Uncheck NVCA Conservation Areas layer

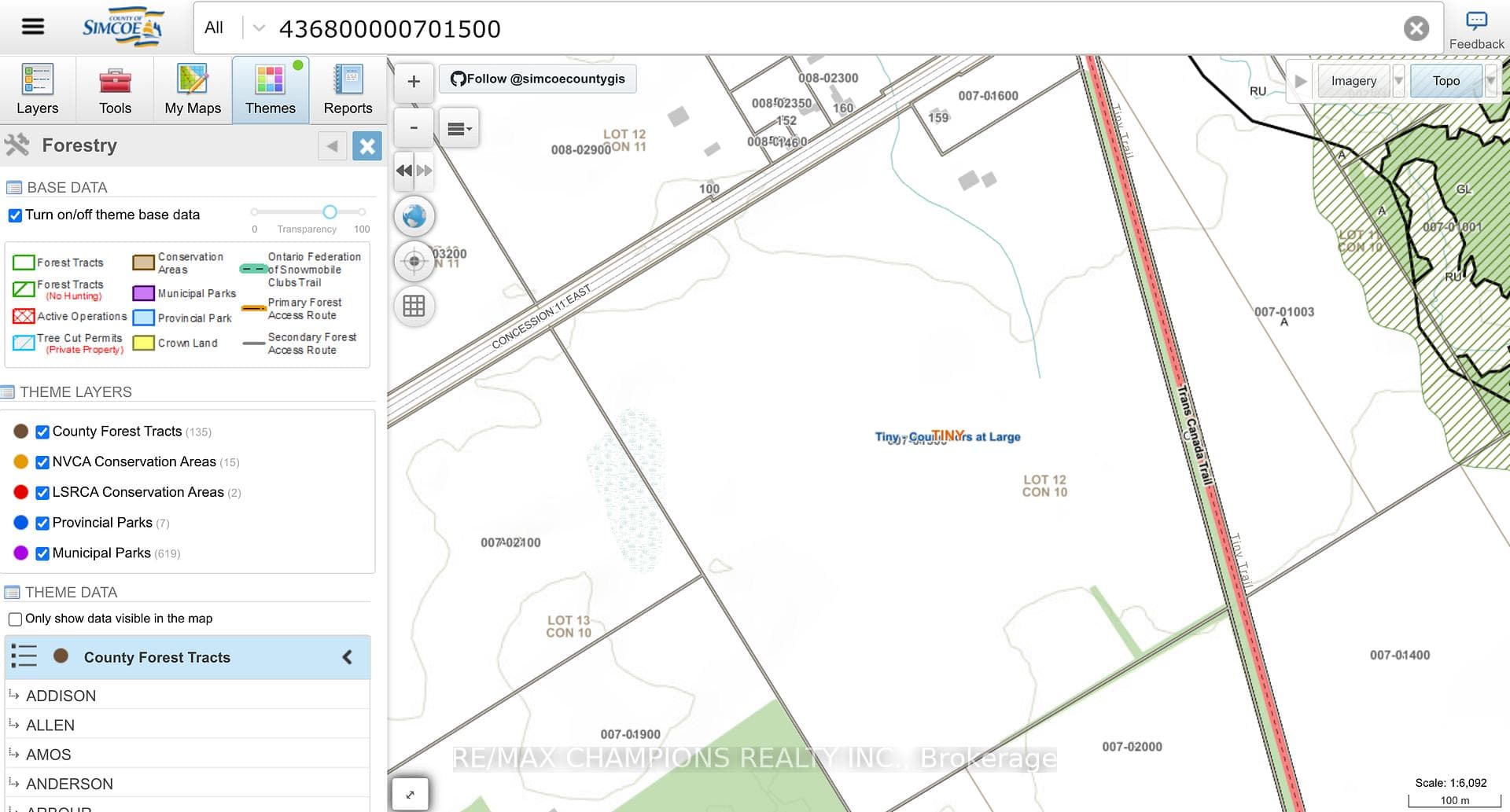[42, 462]
